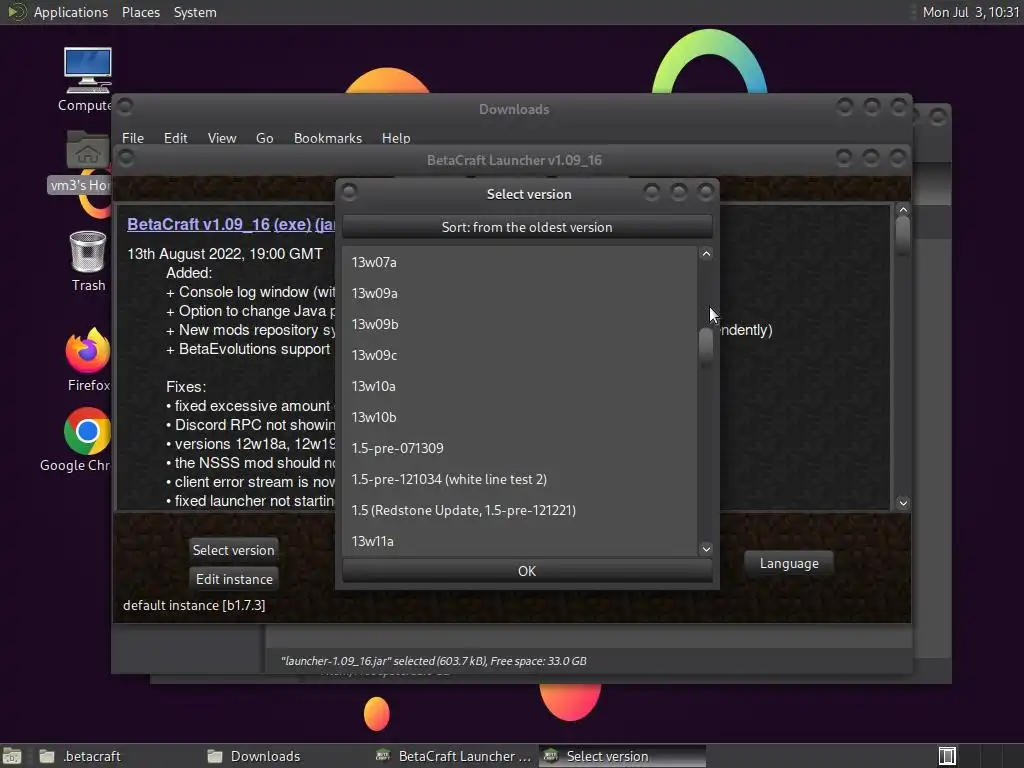Screen dimensions: 1024x768
Task: Click changelog panel scroll up arrow
Action: pyautogui.click(x=903, y=210)
